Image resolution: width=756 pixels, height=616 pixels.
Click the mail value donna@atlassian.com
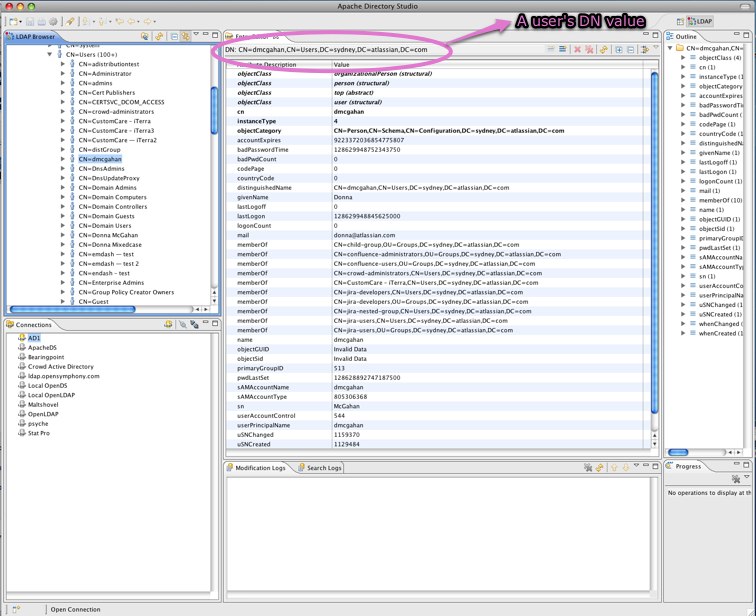click(365, 233)
